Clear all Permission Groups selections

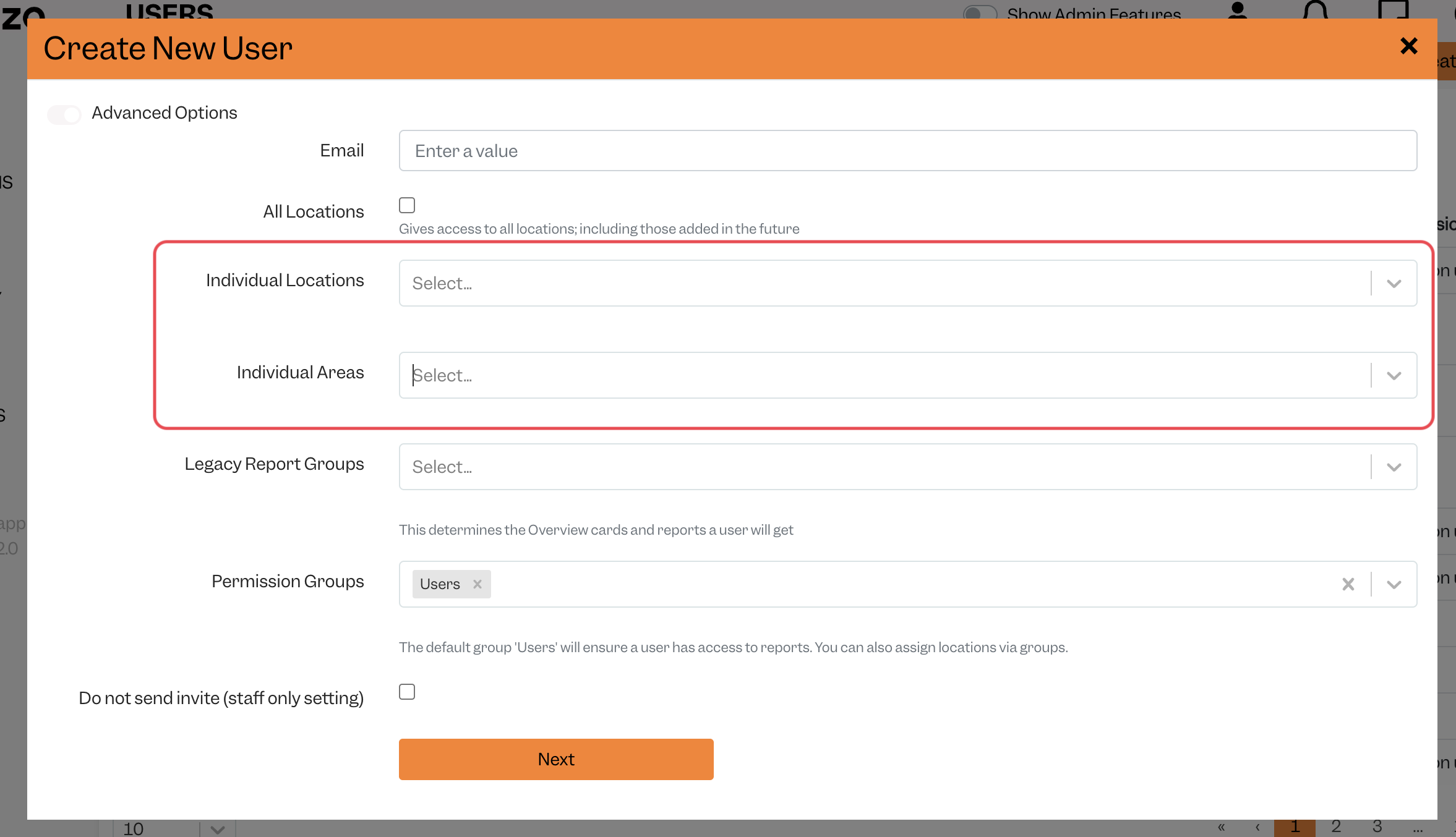[1348, 584]
